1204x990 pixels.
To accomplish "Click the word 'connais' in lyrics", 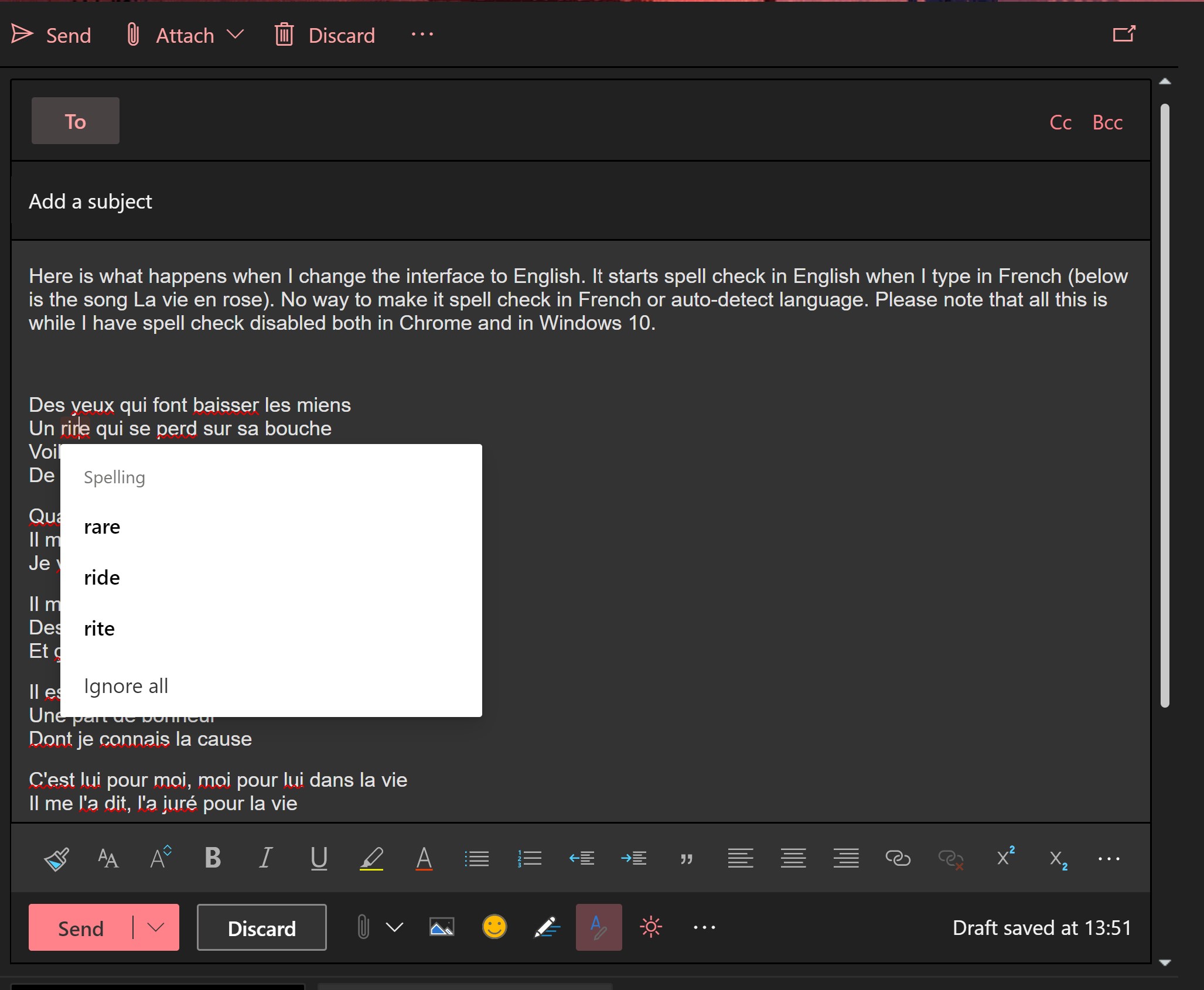I will [135, 739].
